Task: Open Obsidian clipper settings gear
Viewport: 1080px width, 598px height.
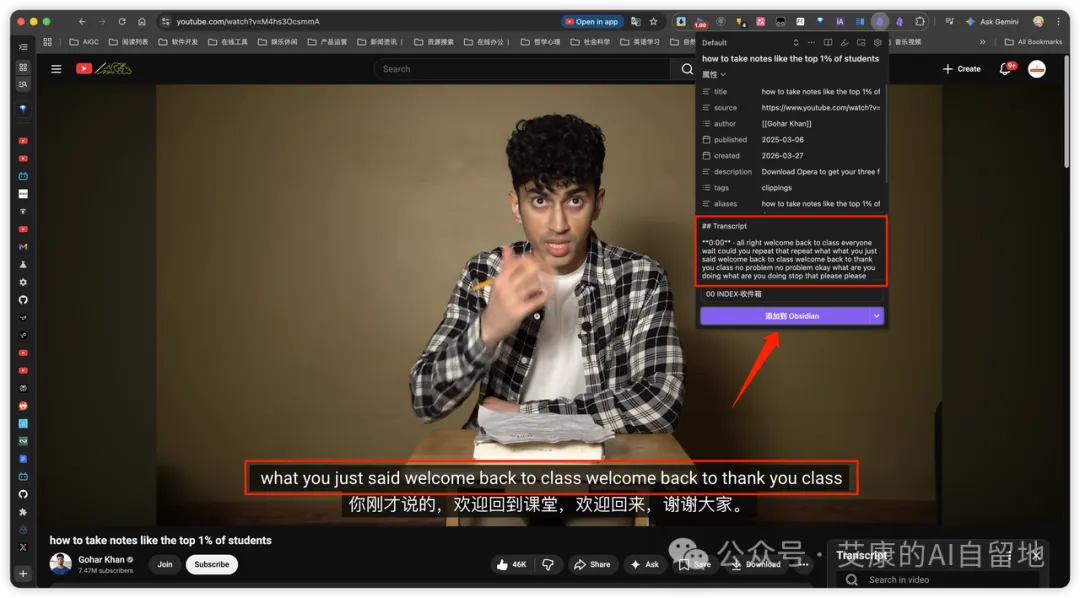Action: [877, 43]
